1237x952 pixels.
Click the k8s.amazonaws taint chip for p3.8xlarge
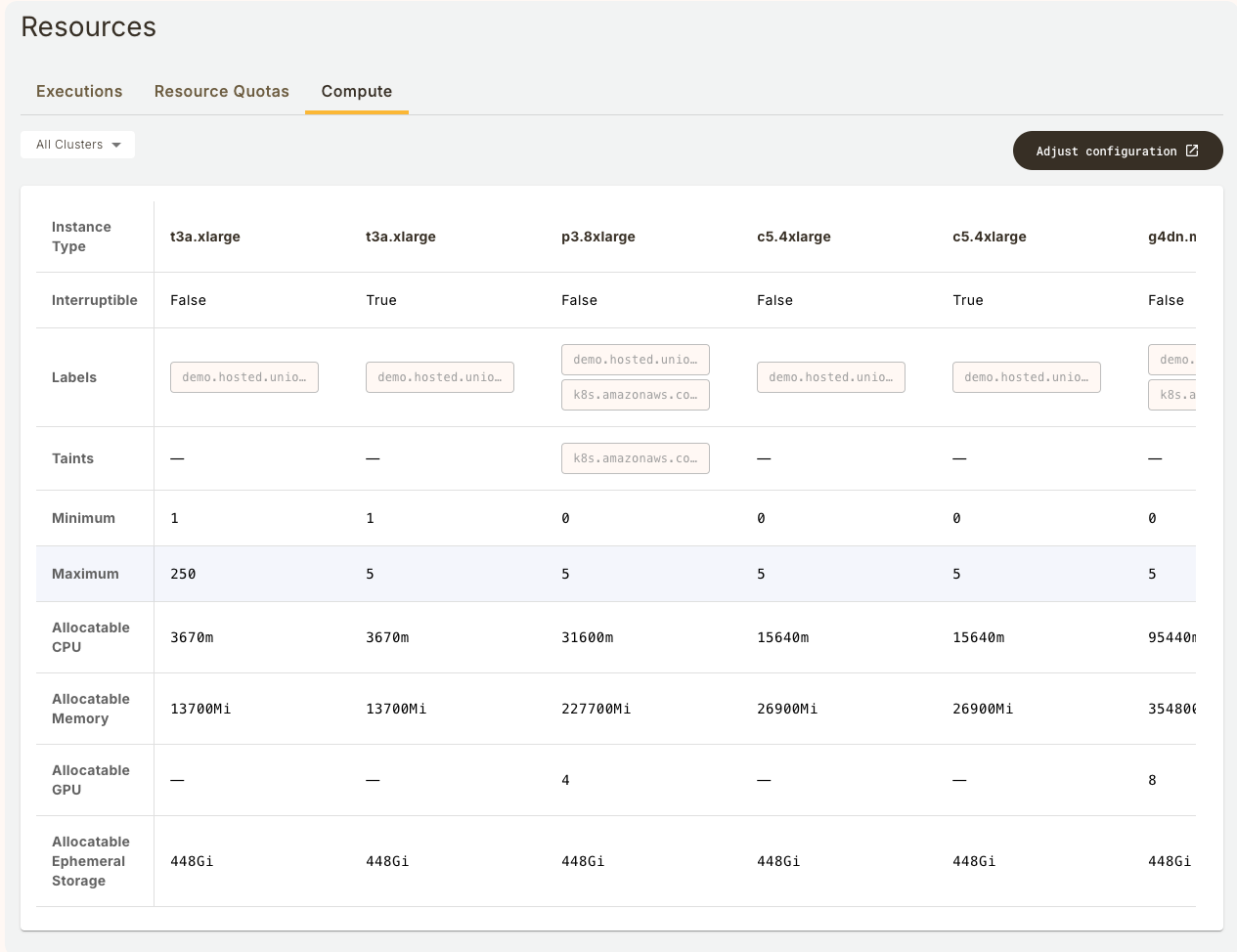(x=635, y=458)
